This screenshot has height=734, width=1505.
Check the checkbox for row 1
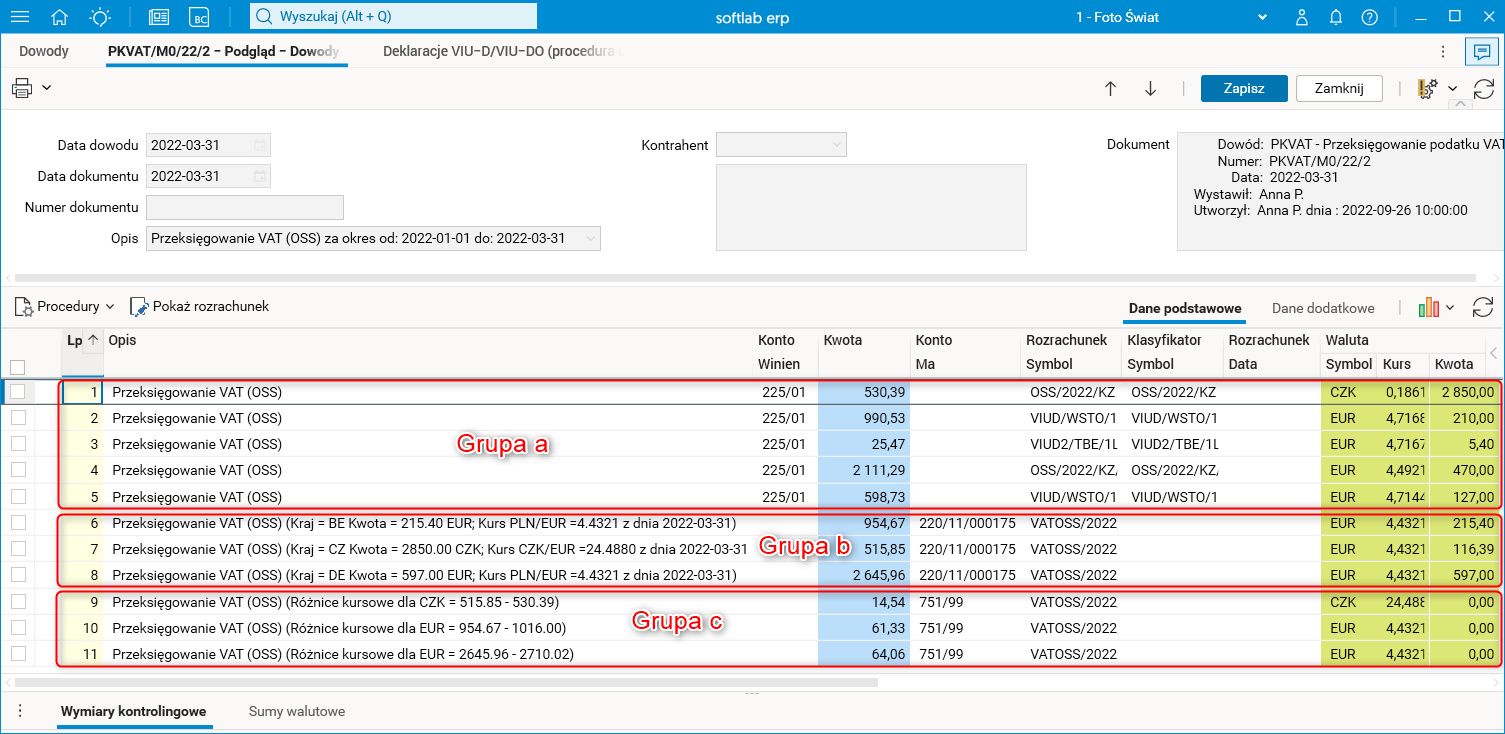point(17,392)
